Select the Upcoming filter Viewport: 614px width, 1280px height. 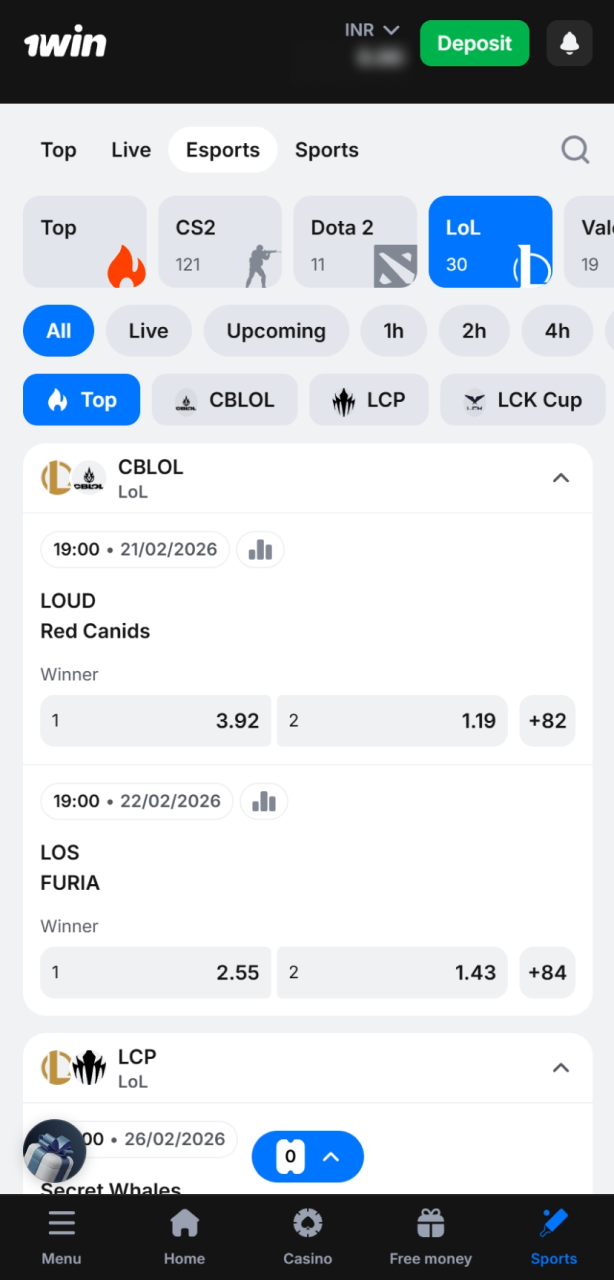(x=276, y=331)
